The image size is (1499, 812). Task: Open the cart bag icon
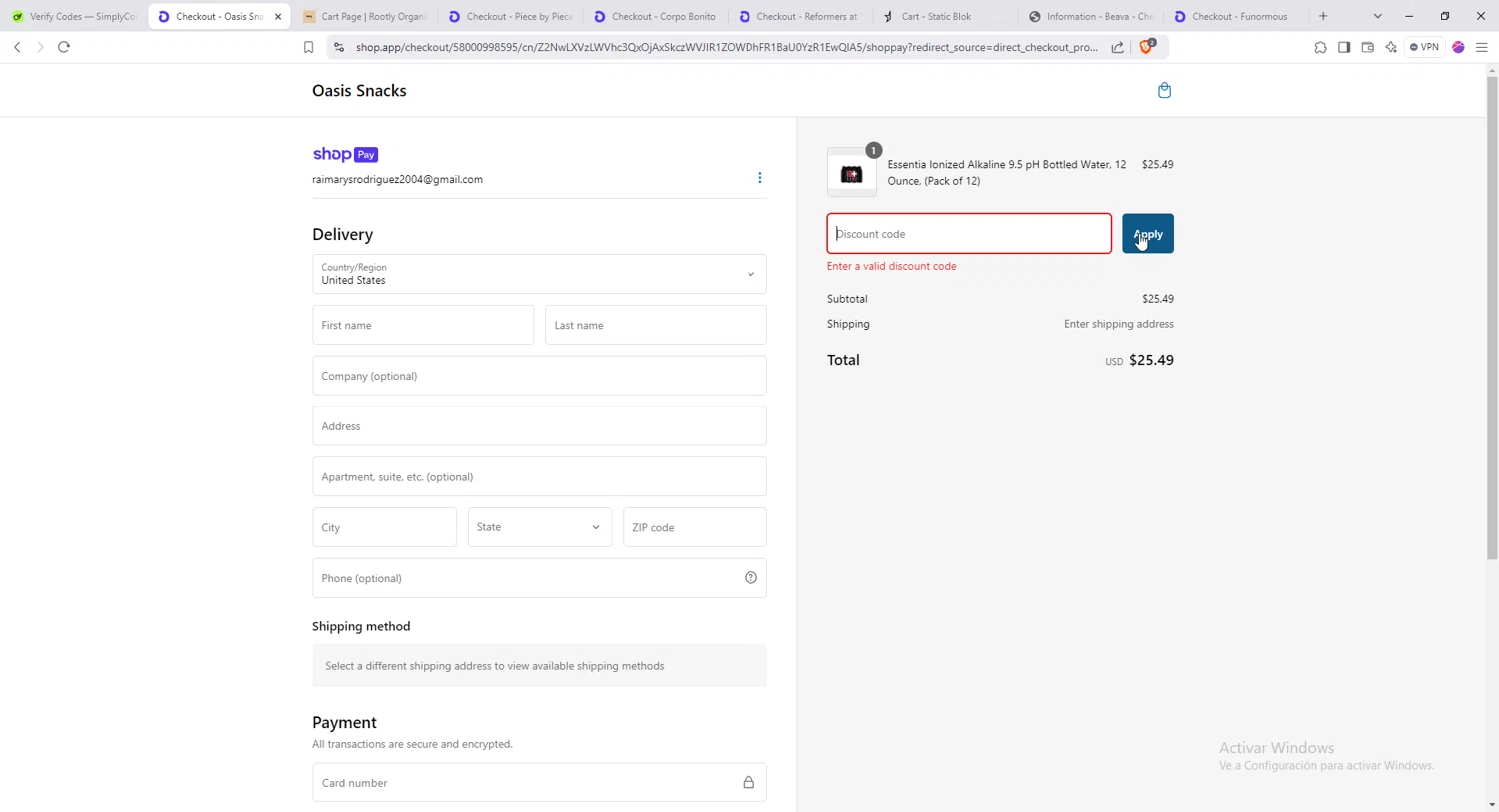coord(1164,91)
